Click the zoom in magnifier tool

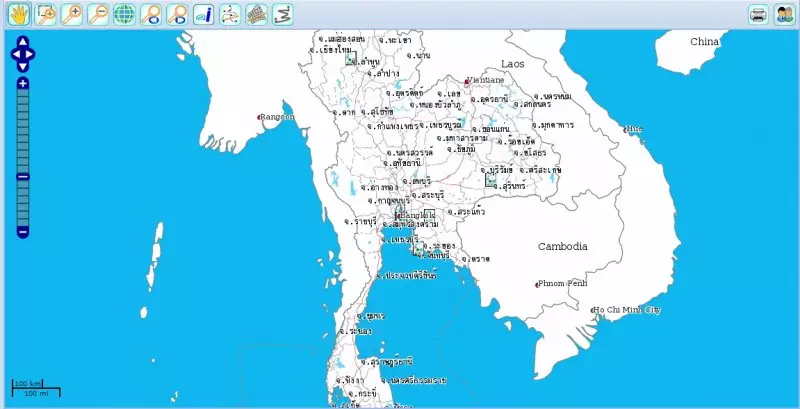pos(71,14)
